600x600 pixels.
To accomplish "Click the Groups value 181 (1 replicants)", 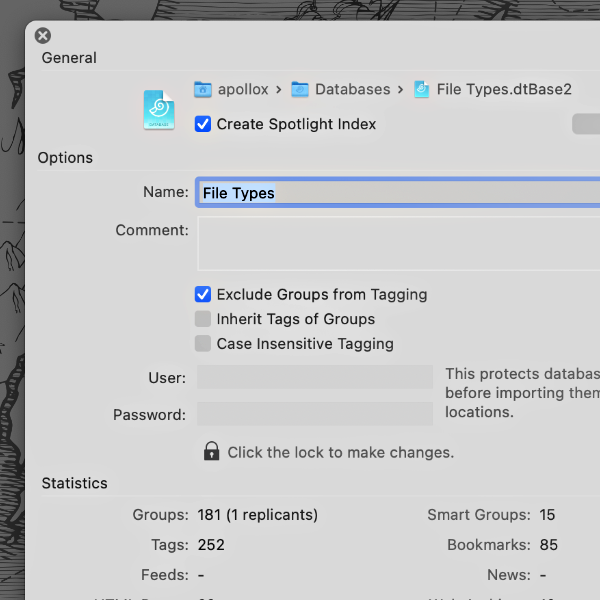I will pyautogui.click(x=258, y=515).
